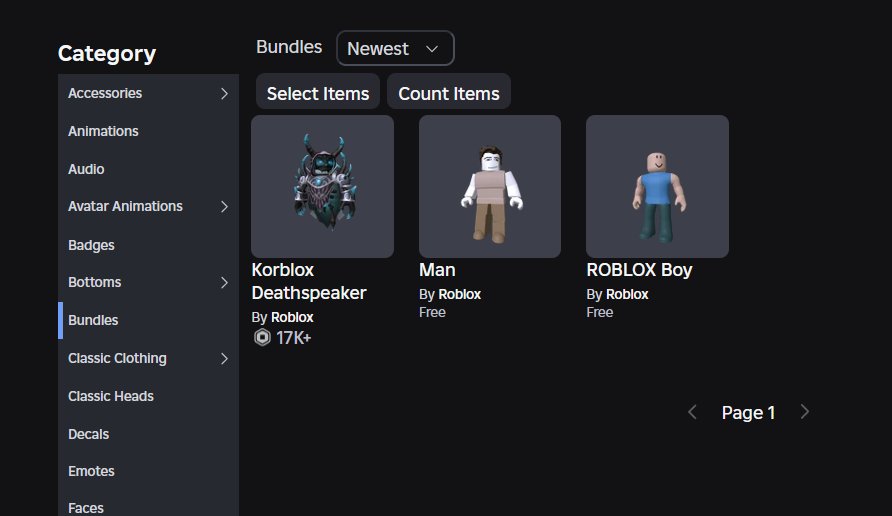Open Korblox Deathspeaker bundle thumbnail
This screenshot has height=516, width=892.
point(322,186)
